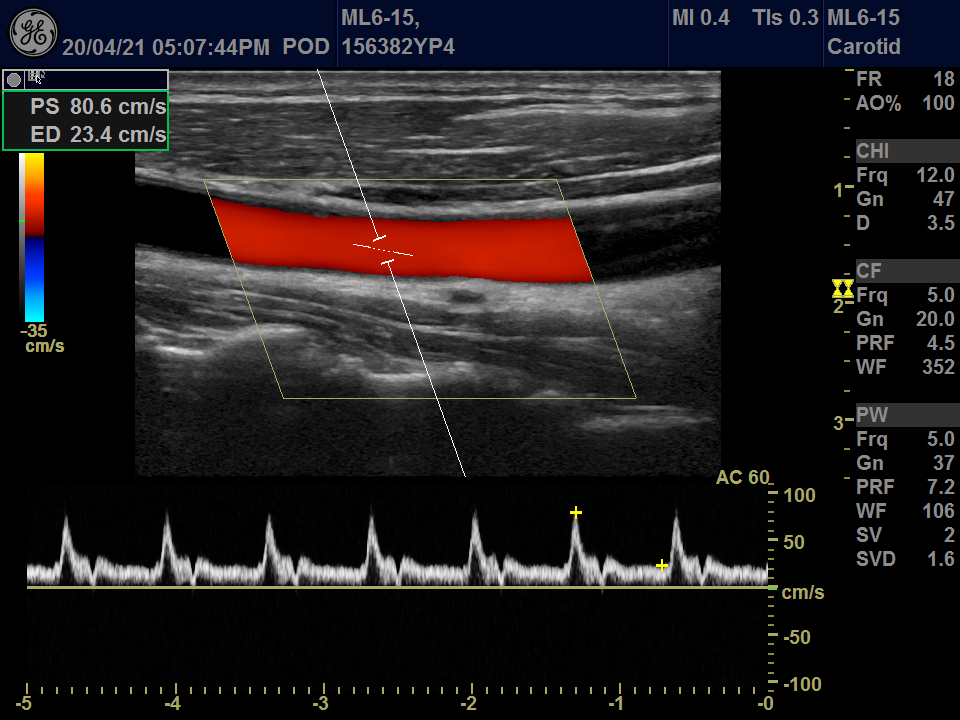Screen dimensions: 960x720
Task: Click the CF gain 20.0 value
Action: coord(935,319)
